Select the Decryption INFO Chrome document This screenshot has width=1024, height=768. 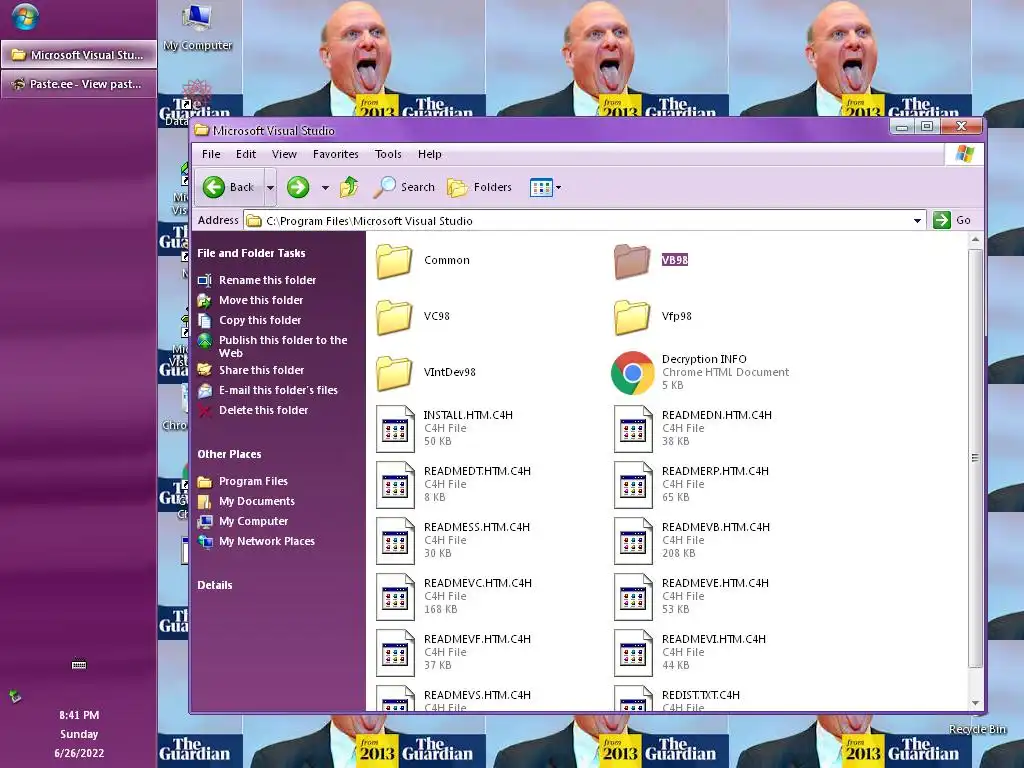(x=632, y=373)
